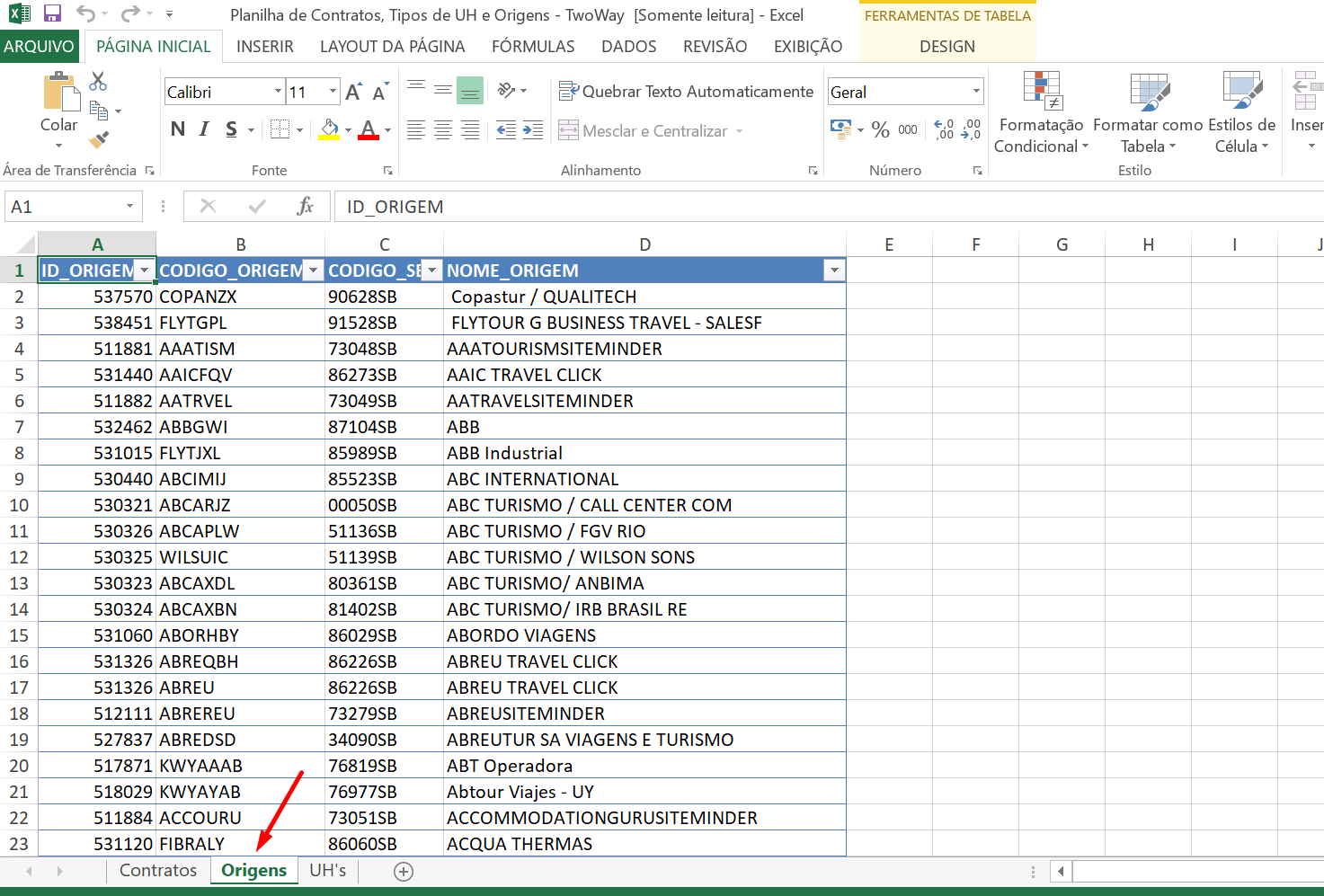
Task: Apply cell borders
Action: coord(280,129)
